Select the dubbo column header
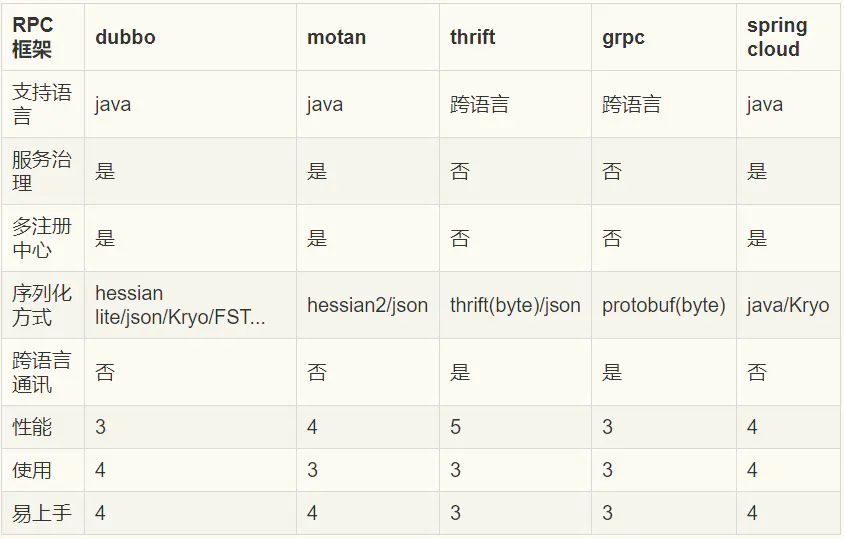The image size is (844, 539). pos(126,37)
